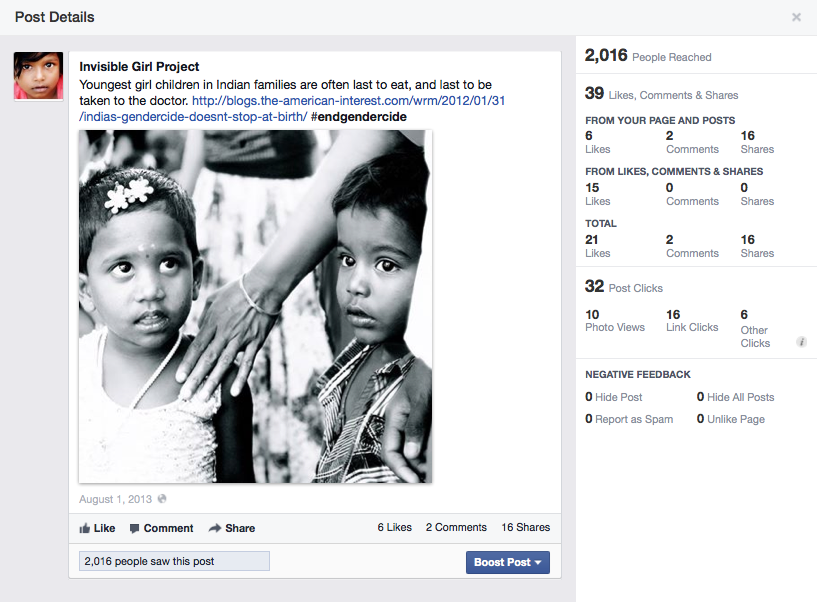Open the black-and-white children photo
The width and height of the screenshot is (817, 602).
(255, 306)
